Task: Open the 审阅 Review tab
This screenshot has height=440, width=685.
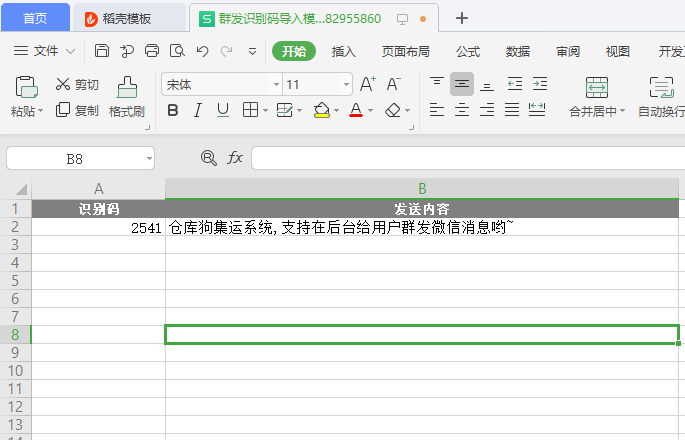Action: click(x=568, y=52)
